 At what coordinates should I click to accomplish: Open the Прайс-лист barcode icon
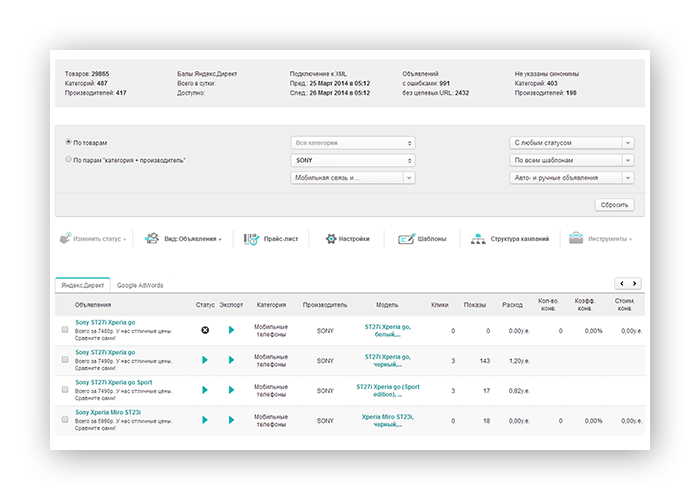(x=251, y=239)
